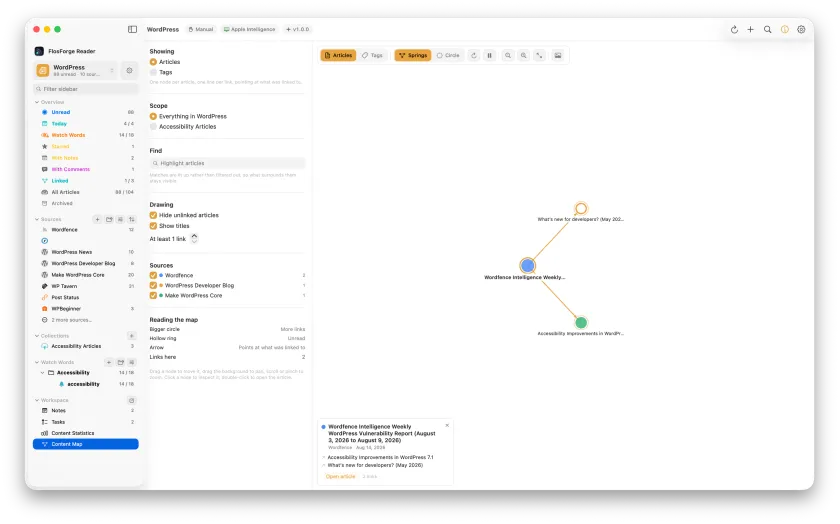Click the fit-to-view arrows icon in map toolbar
This screenshot has height=524, width=840.
point(539,55)
